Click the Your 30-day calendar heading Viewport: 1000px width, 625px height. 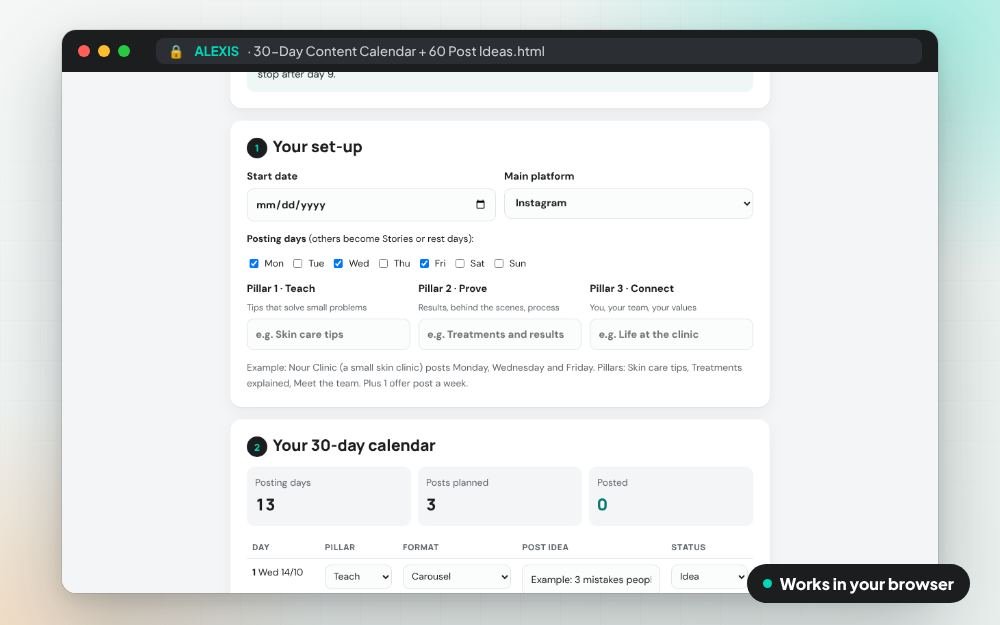tap(354, 446)
